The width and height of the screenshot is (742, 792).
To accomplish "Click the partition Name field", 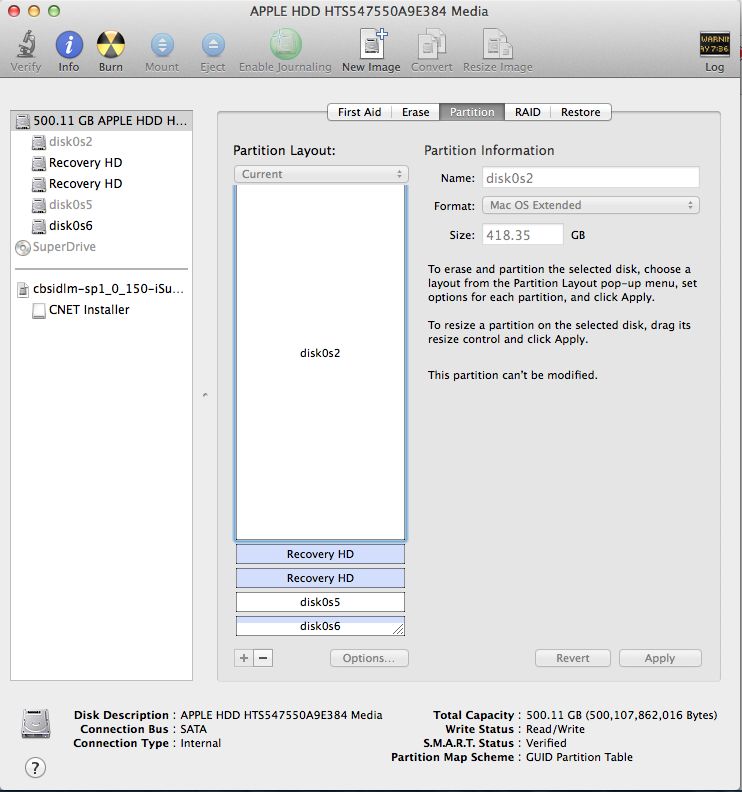I will click(591, 178).
